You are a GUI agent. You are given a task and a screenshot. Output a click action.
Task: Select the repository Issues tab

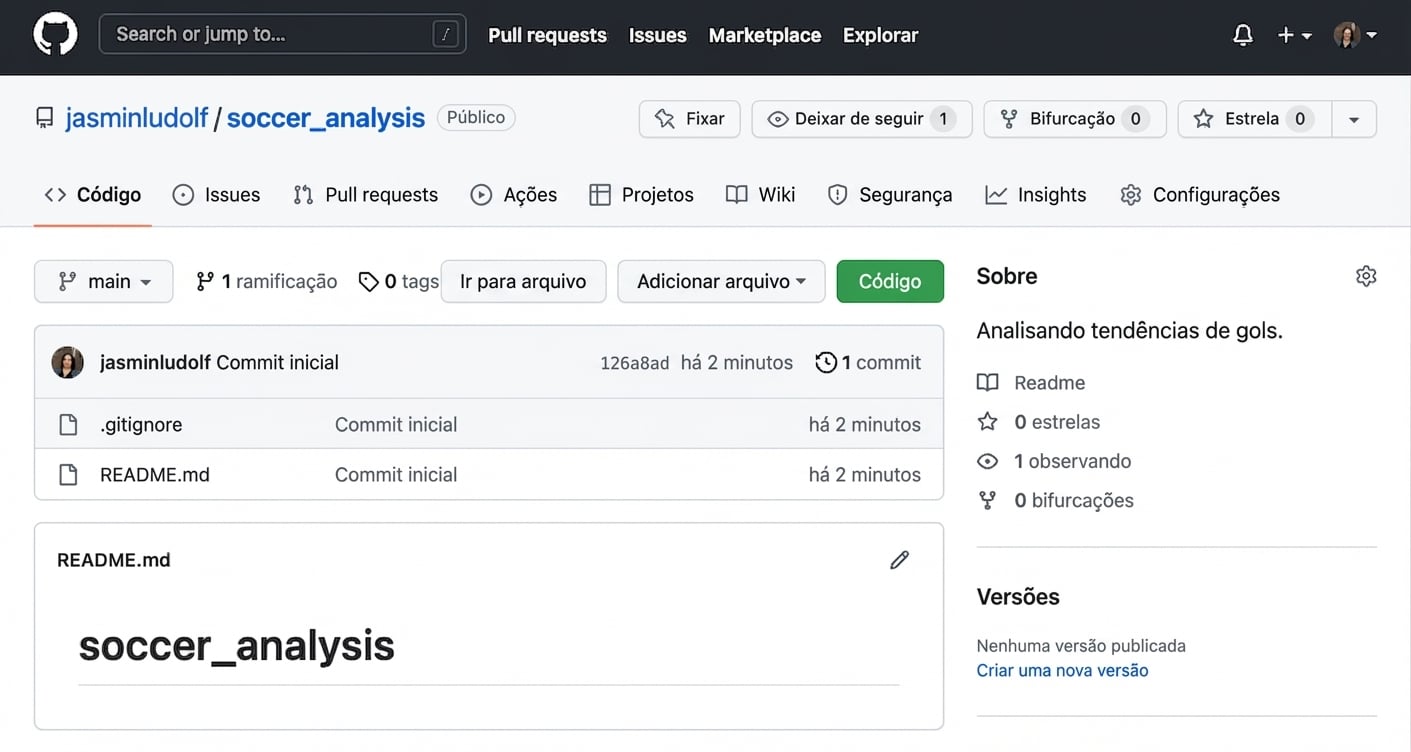pos(216,195)
